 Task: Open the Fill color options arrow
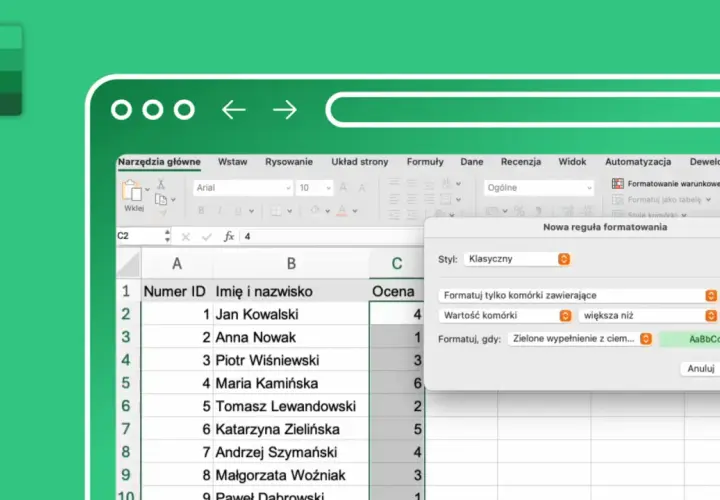[x=327, y=211]
